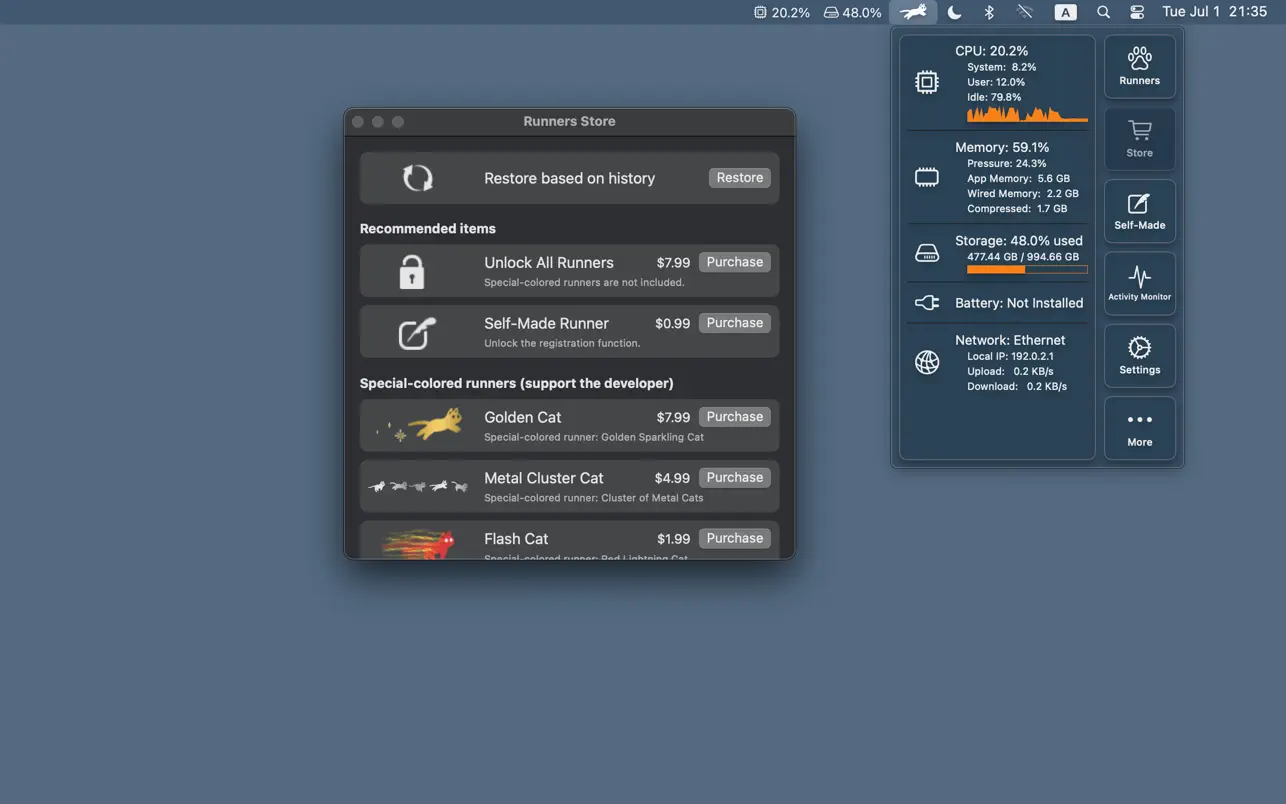Click the Network globe icon
The height and width of the screenshot is (804, 1286).
[x=927, y=362]
